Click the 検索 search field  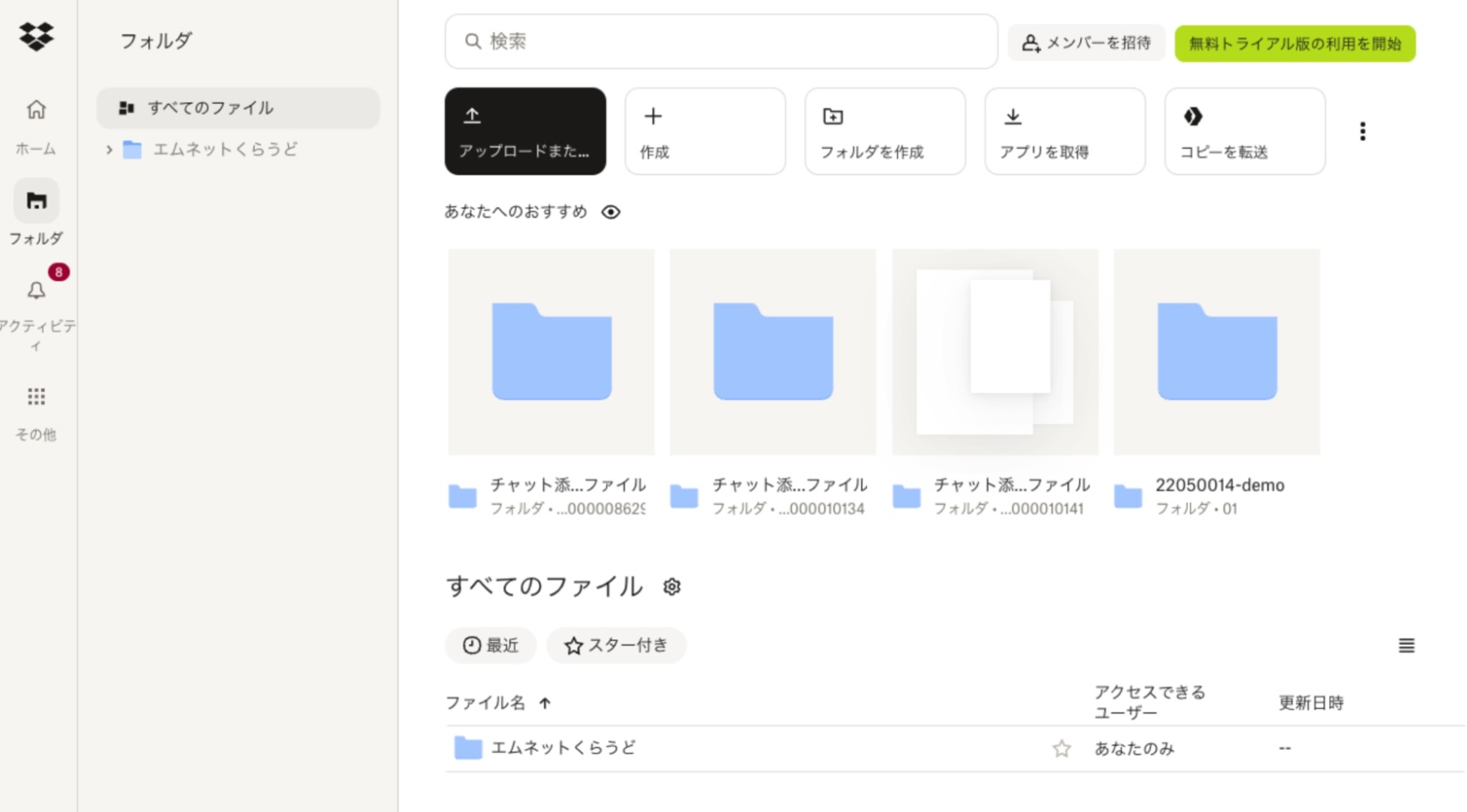coord(721,41)
